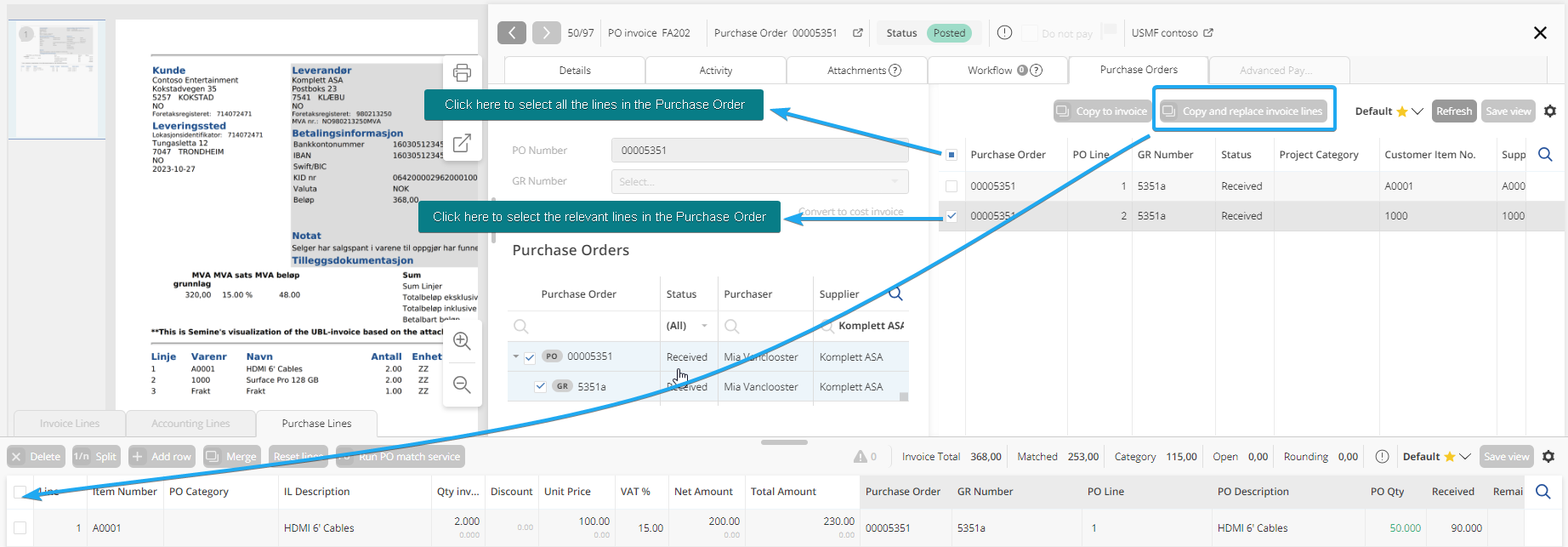The width and height of the screenshot is (1568, 547).
Task: Open the GR Number select dropdown
Action: (x=759, y=181)
